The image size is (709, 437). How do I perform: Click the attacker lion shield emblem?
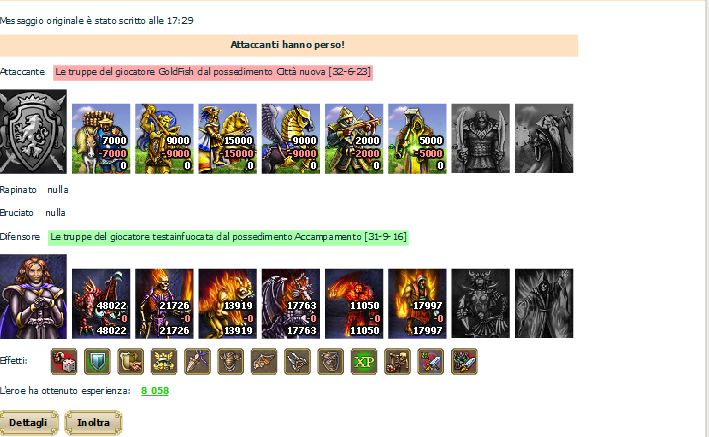click(x=33, y=132)
